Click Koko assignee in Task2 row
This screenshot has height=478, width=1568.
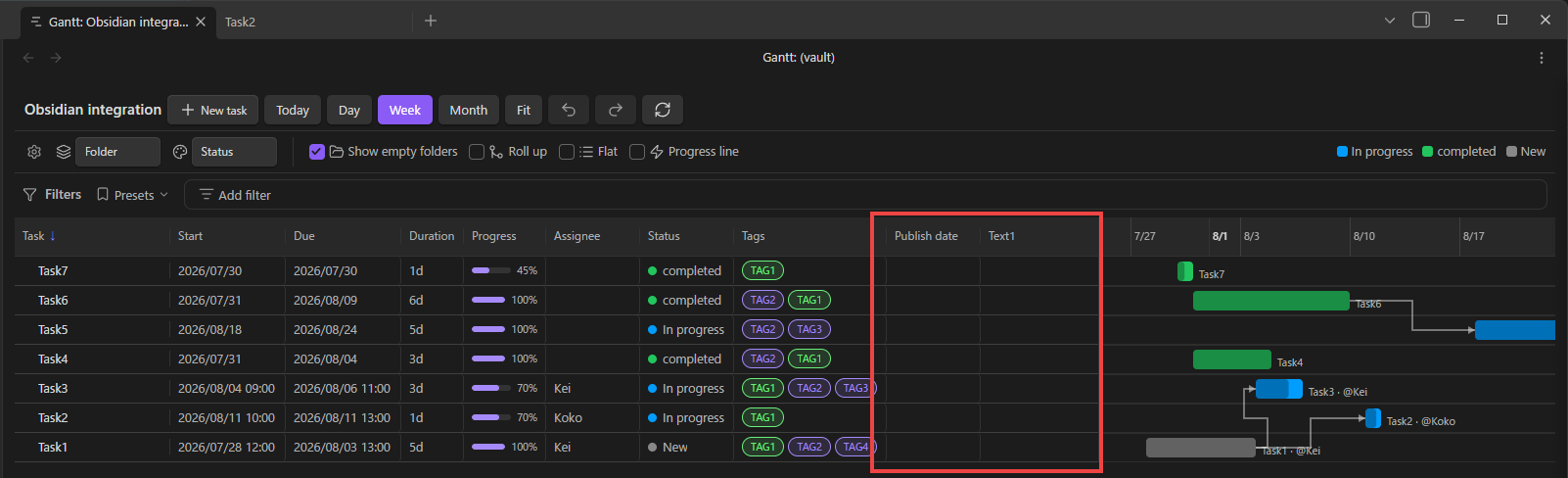coord(568,418)
